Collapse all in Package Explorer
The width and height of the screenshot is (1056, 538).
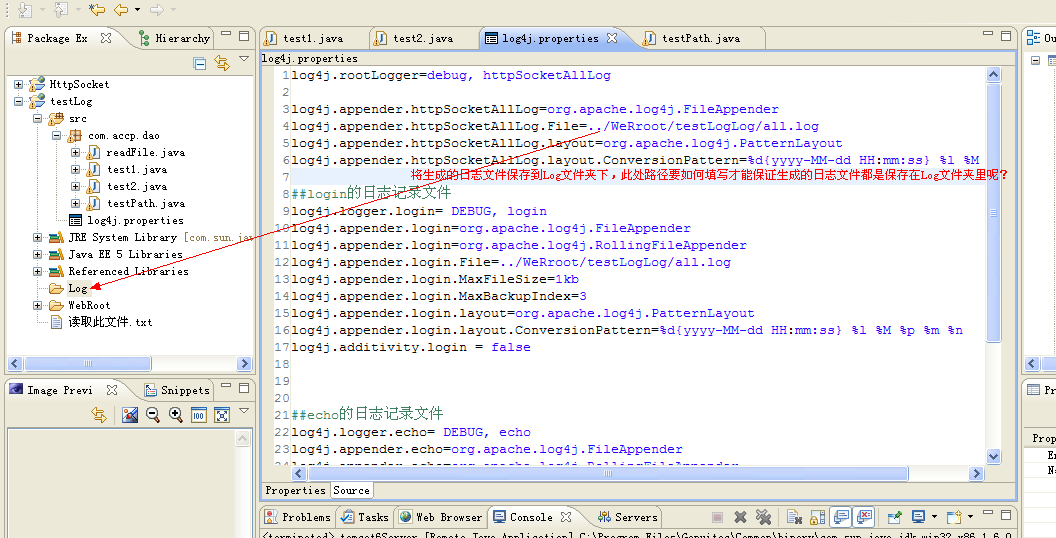pyautogui.click(x=200, y=63)
